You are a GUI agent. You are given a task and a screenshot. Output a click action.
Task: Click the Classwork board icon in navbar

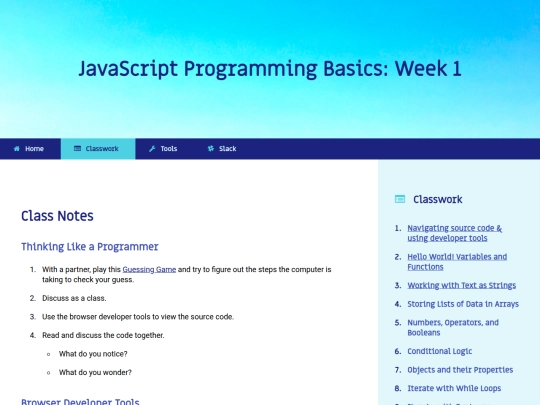(77, 148)
